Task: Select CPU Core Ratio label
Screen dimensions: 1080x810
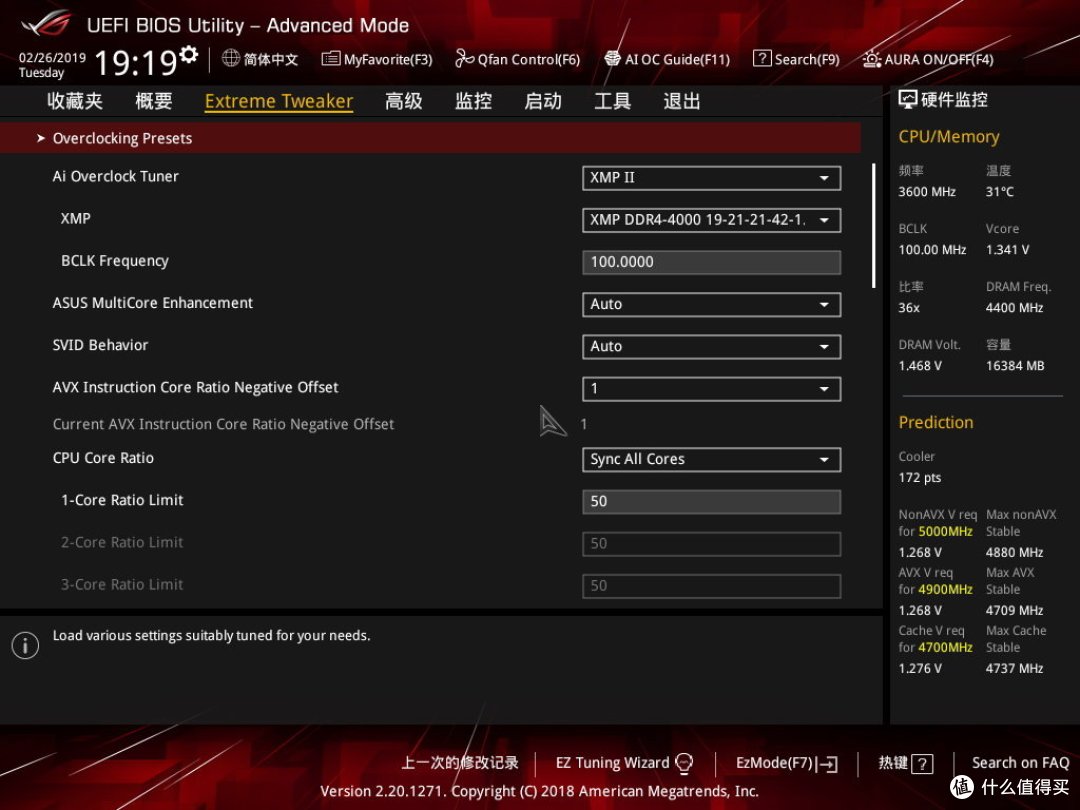Action: pyautogui.click(x=103, y=458)
